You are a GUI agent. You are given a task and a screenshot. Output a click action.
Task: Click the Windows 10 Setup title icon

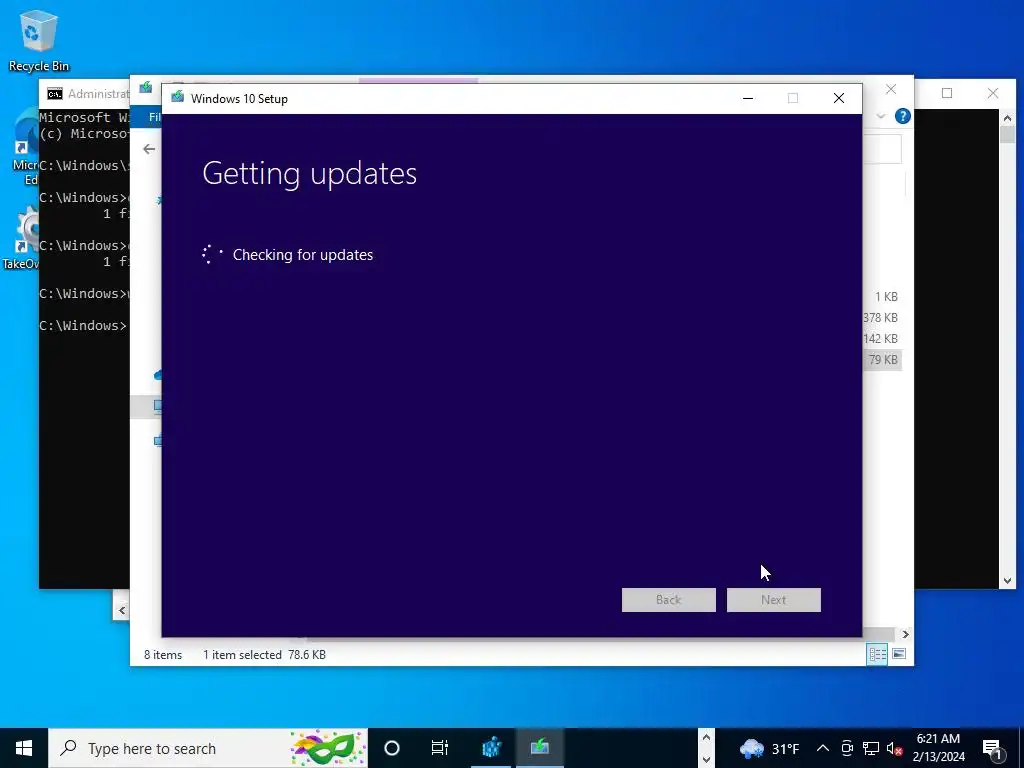(x=177, y=98)
